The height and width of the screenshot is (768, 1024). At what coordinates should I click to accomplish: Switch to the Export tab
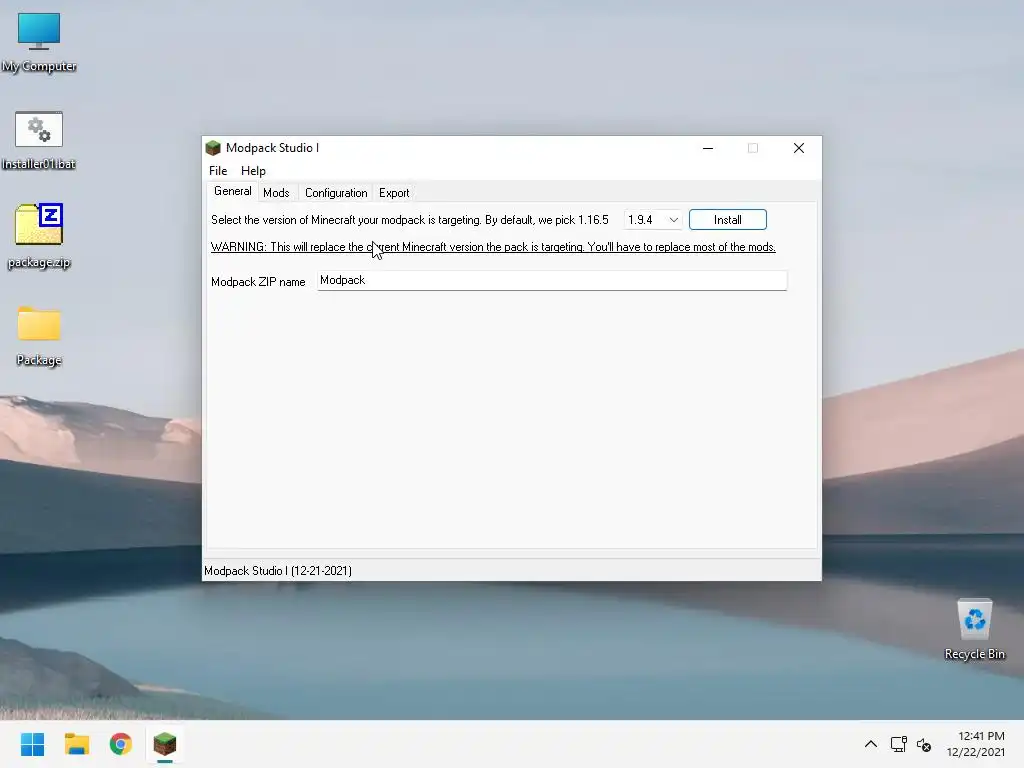(394, 193)
